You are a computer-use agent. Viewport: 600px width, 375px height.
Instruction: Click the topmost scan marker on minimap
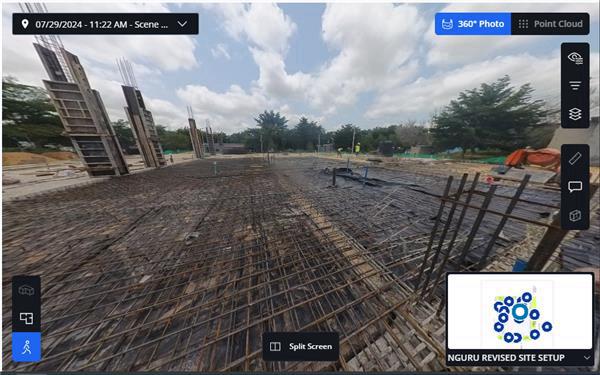point(527,297)
